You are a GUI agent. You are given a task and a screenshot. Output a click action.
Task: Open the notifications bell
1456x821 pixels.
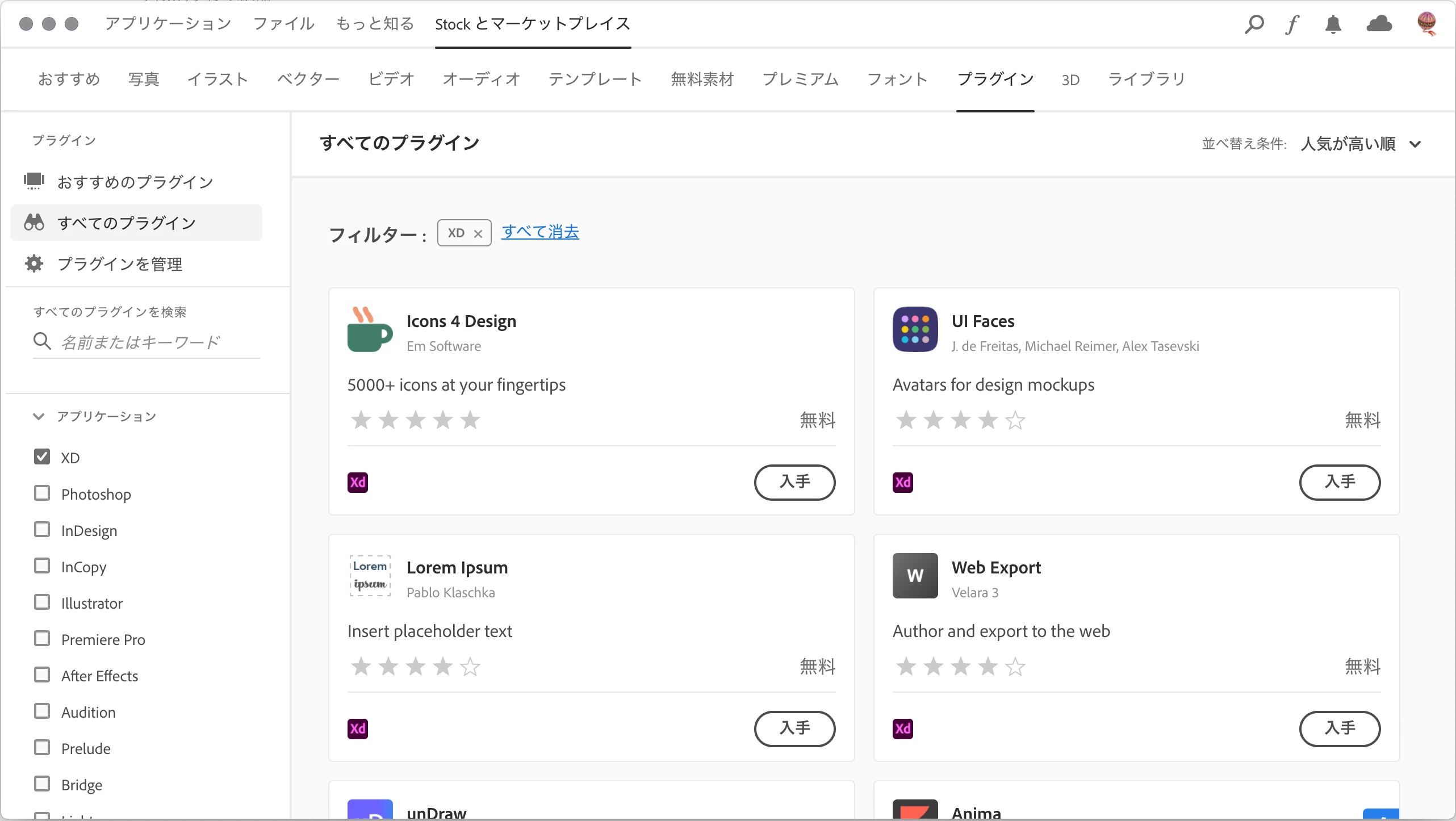[1333, 24]
